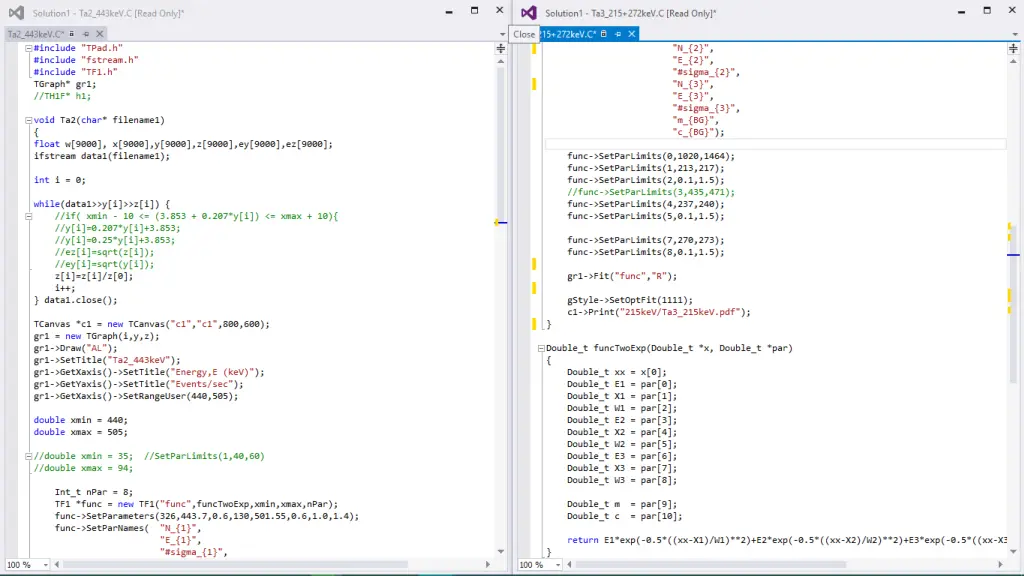
Task: Click the line 'Int_t nPar = 8;'
Action: [93, 492]
